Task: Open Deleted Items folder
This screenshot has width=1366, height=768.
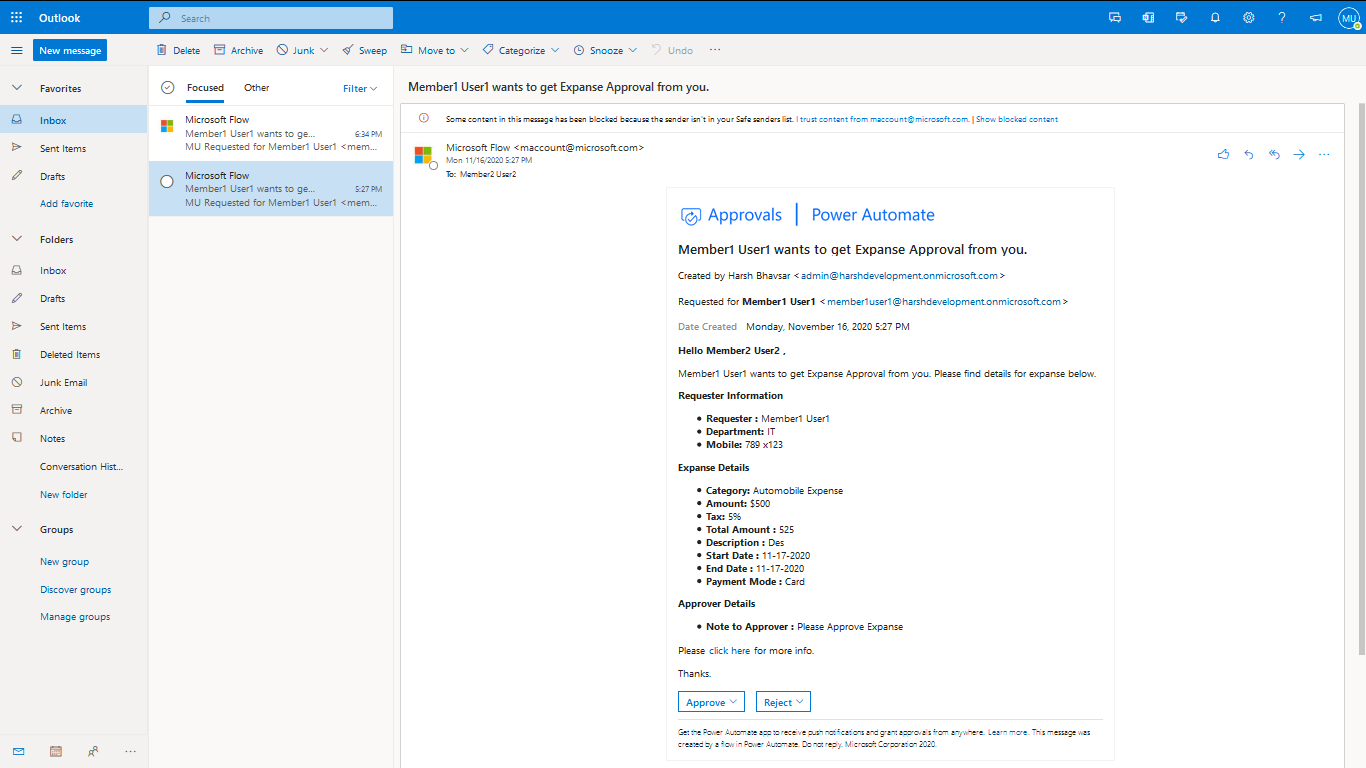Action: tap(74, 354)
